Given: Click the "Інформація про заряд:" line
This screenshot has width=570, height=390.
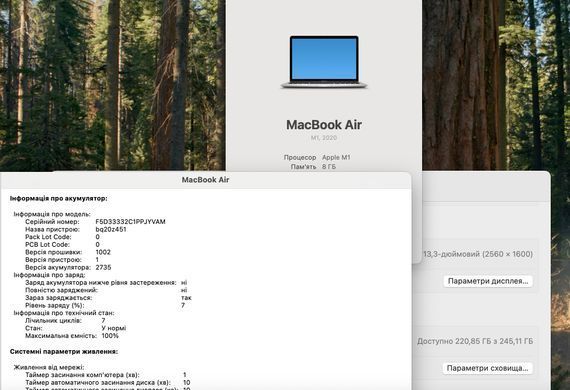Looking at the screenshot, I should (x=49, y=275).
